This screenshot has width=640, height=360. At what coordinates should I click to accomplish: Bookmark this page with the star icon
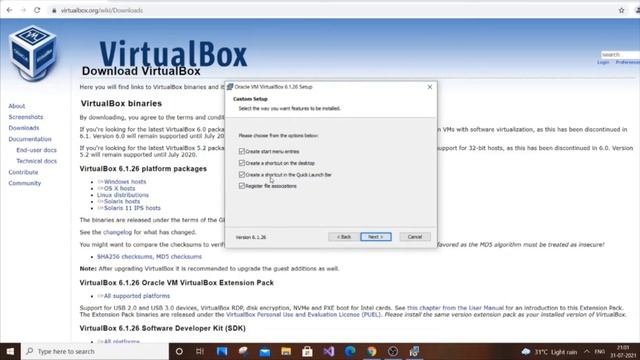(621, 10)
